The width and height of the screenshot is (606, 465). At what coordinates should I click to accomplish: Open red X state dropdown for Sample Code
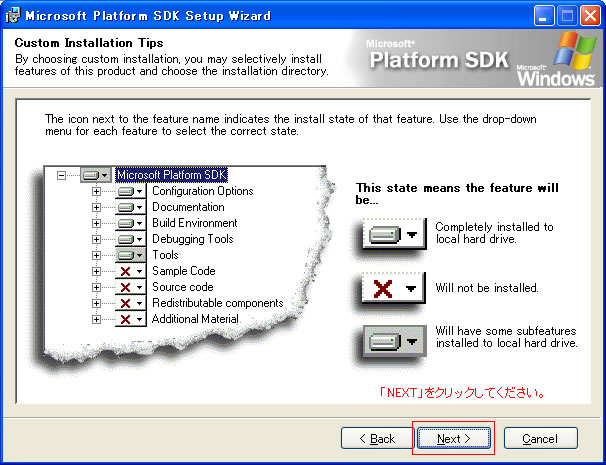(x=131, y=271)
